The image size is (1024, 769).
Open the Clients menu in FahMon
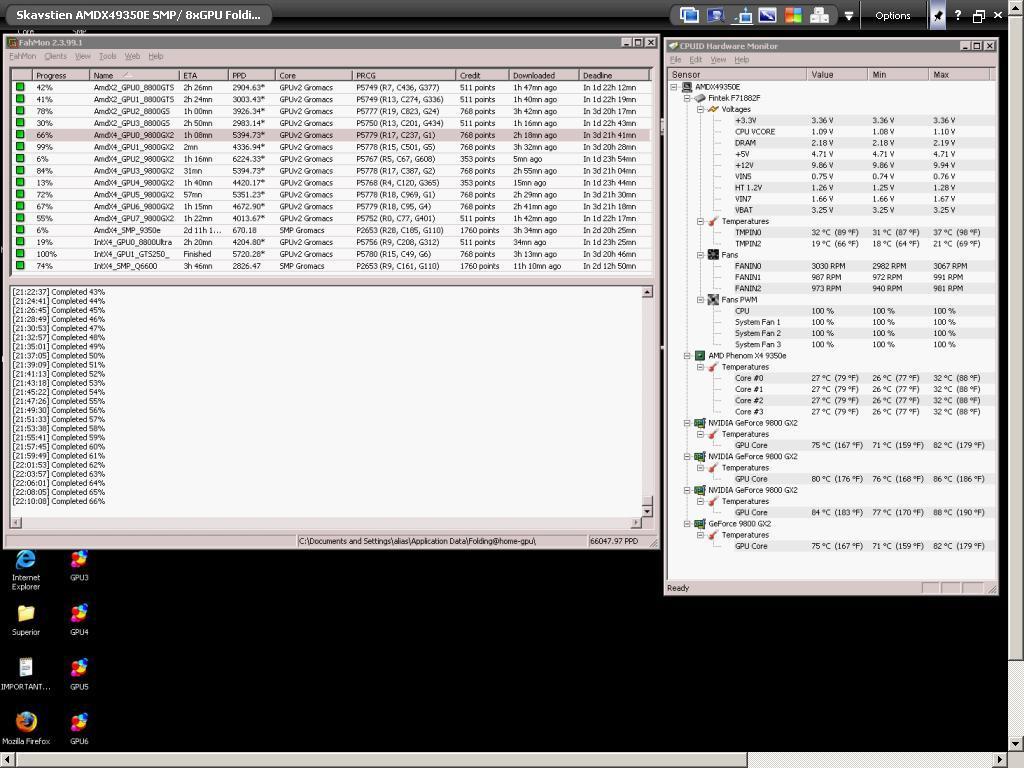(x=56, y=56)
